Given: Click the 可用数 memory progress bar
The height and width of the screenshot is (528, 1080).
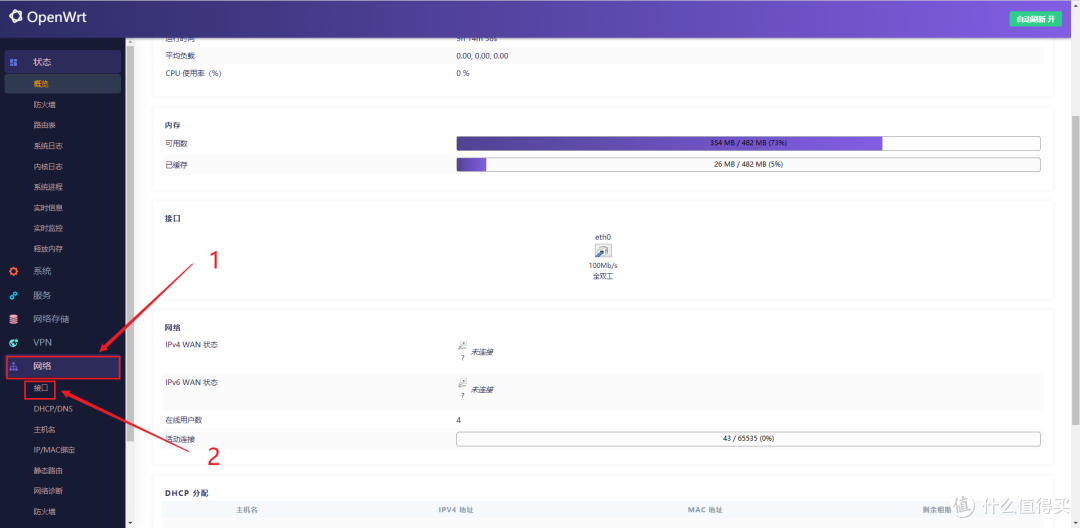Looking at the screenshot, I should tap(747, 143).
